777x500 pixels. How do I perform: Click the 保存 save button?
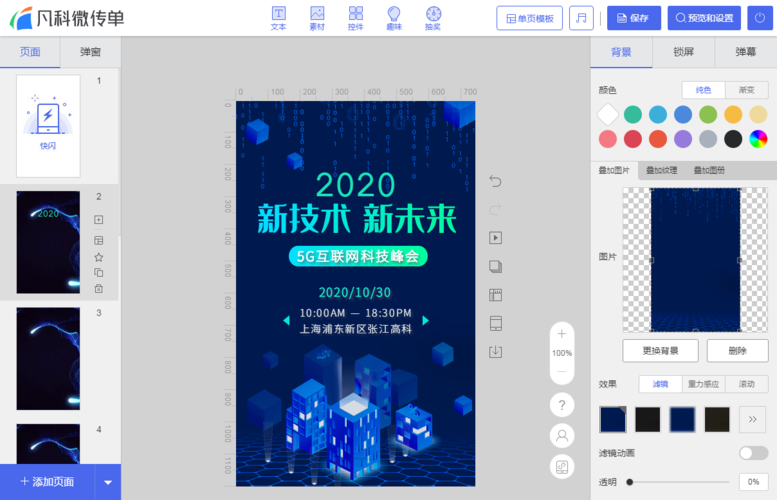[x=634, y=18]
